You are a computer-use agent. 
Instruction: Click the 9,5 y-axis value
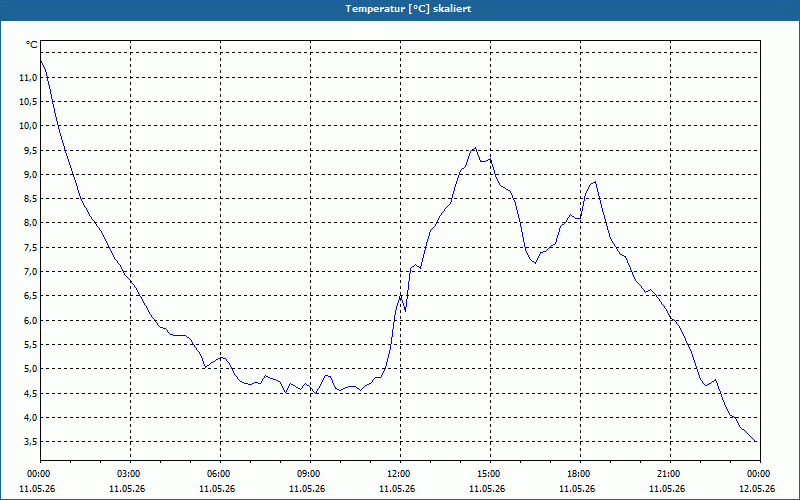[x=30, y=151]
